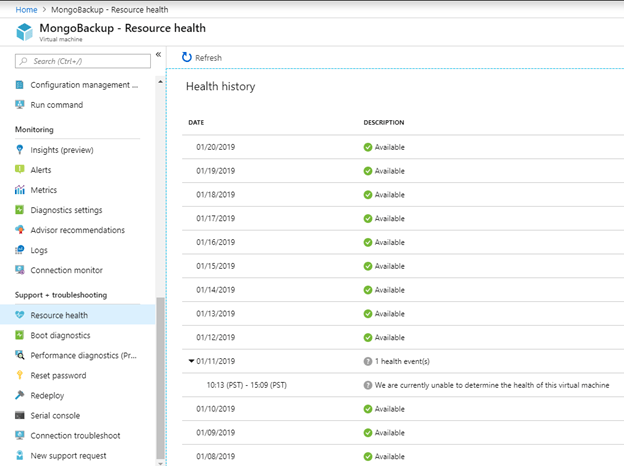
Task: Click the gray question icon for 01/11/2019
Action: pyautogui.click(x=368, y=361)
